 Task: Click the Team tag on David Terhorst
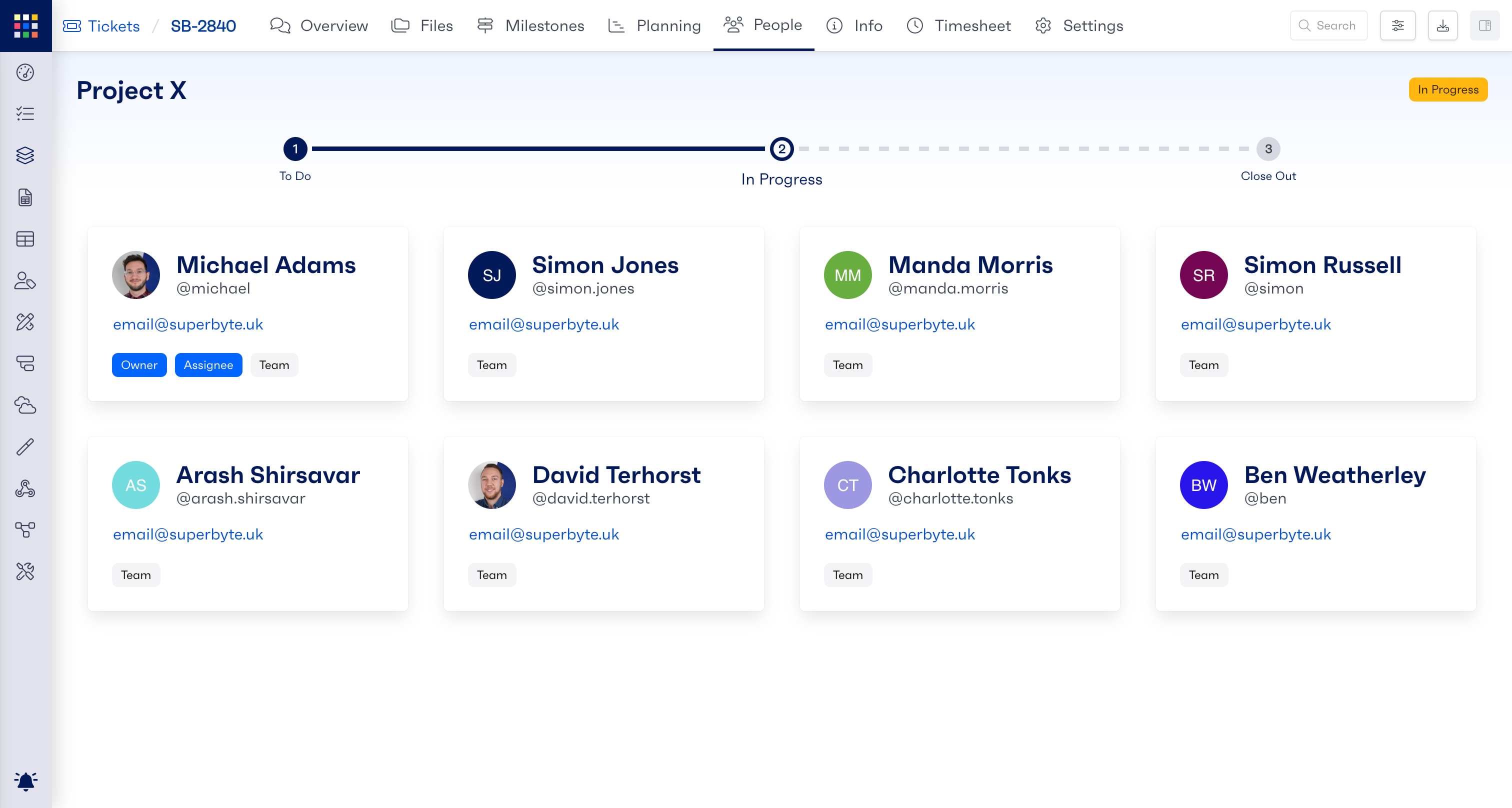point(492,575)
